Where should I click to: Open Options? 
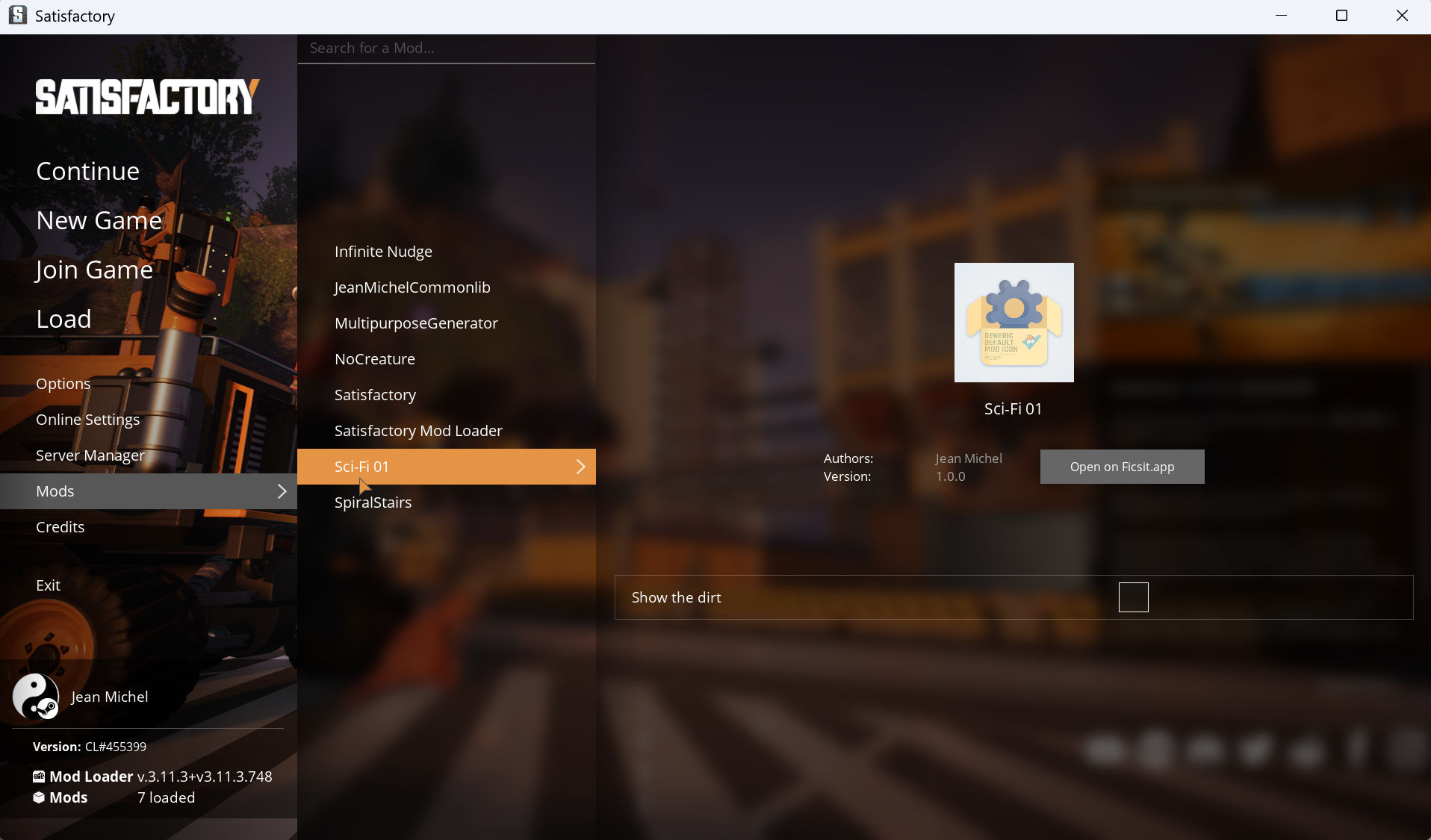coord(63,384)
